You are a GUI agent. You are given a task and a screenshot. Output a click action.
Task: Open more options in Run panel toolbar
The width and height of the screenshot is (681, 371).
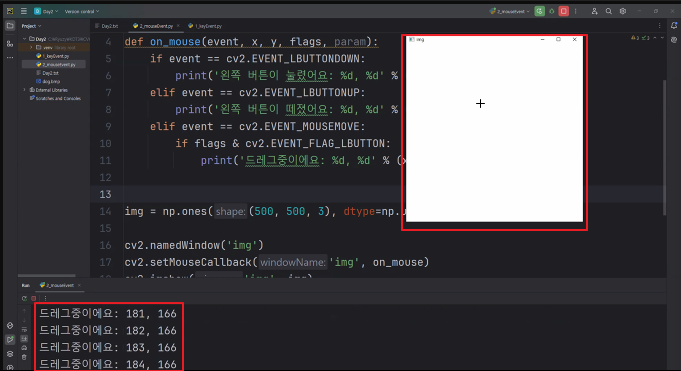click(x=45, y=298)
